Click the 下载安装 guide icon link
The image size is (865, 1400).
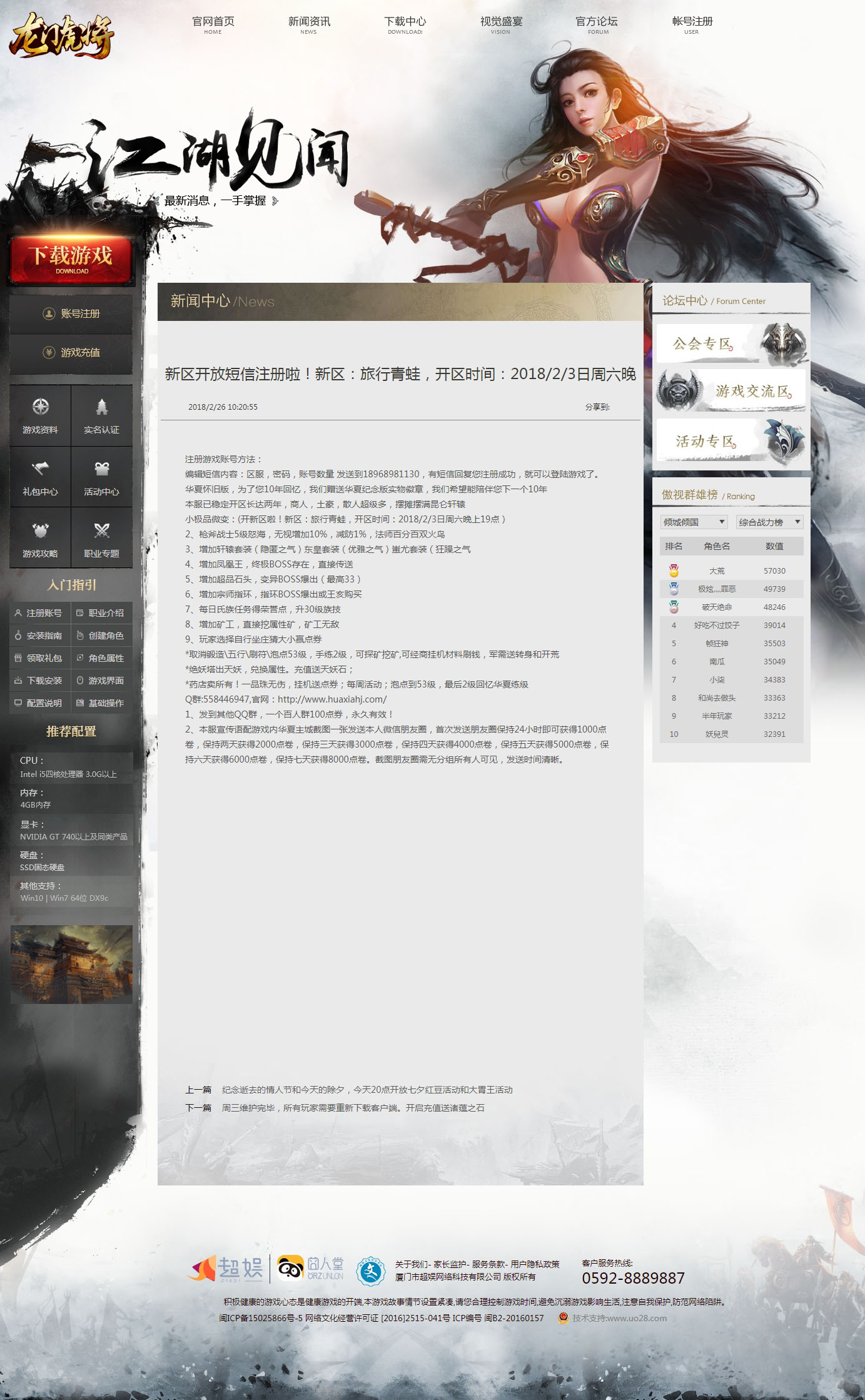pyautogui.click(x=39, y=681)
